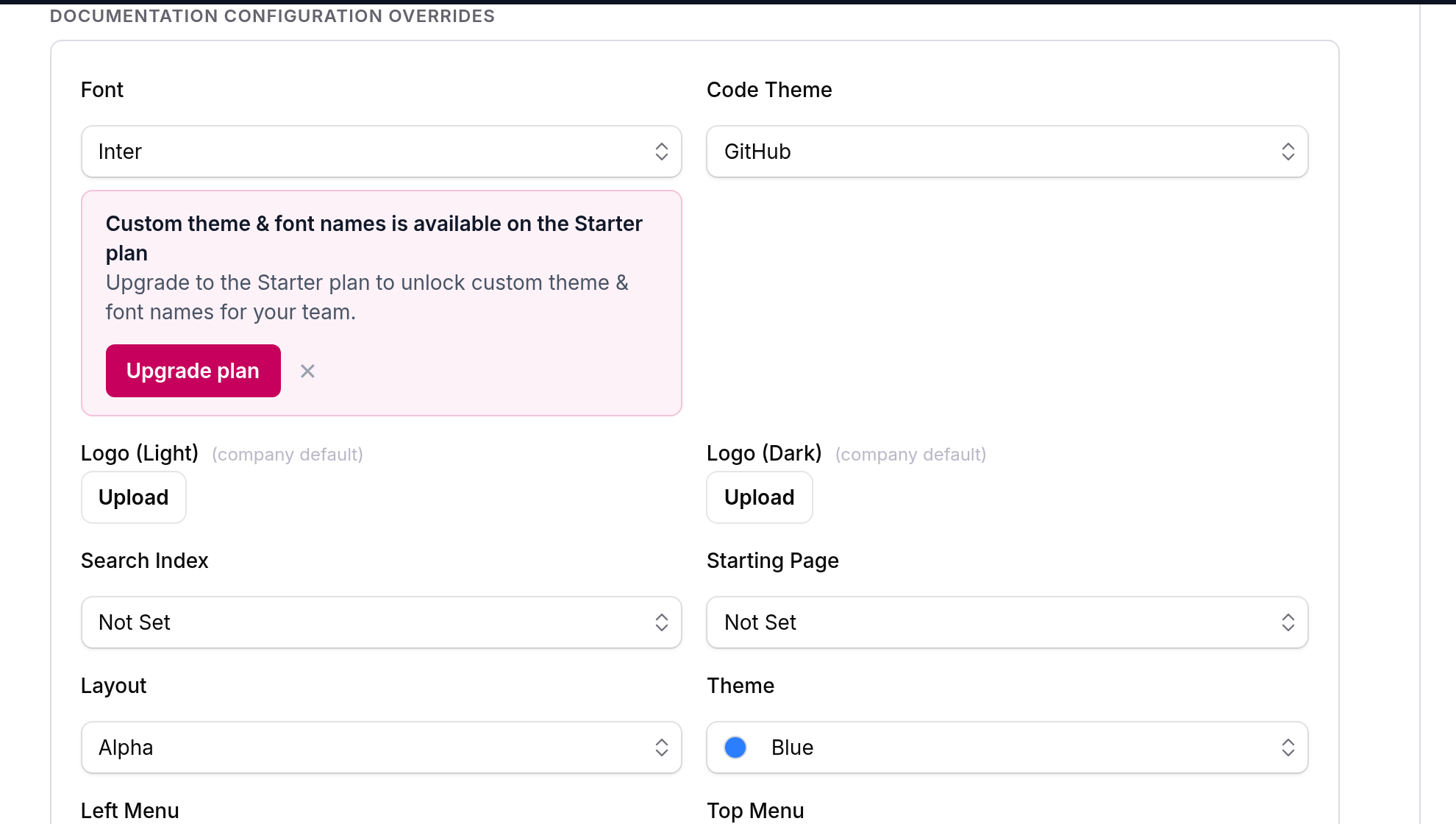Open the Code Theme dropdown showing GitHub
Screen dimensions: 1456x824
pyautogui.click(x=1007, y=152)
